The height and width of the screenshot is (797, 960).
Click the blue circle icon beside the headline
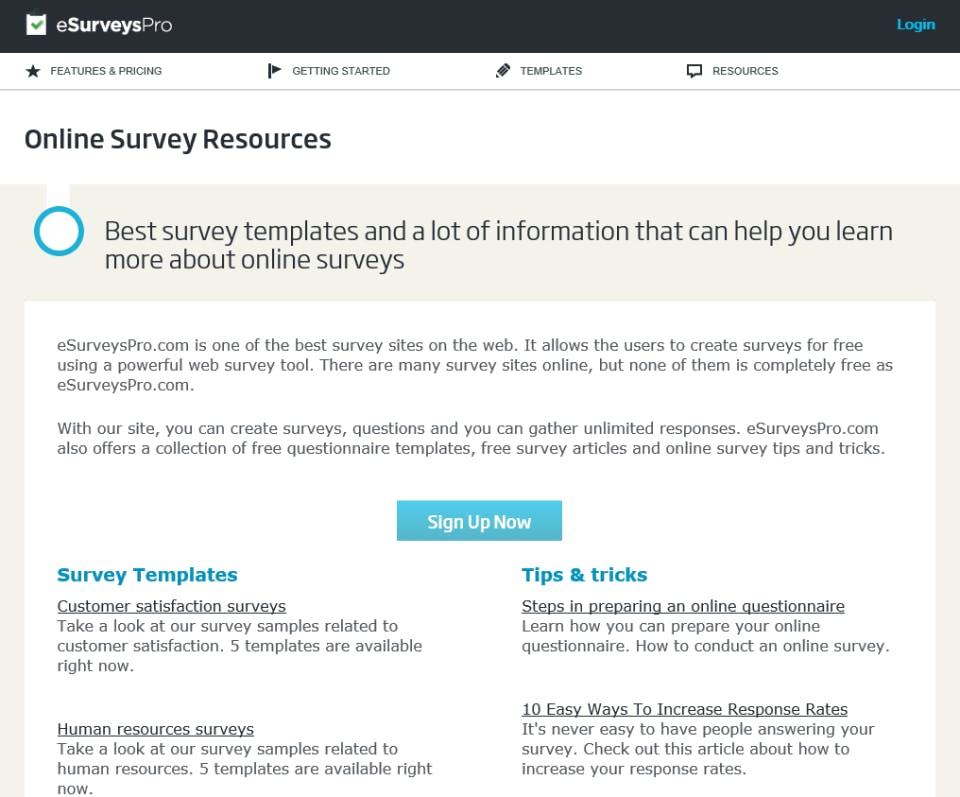point(59,231)
